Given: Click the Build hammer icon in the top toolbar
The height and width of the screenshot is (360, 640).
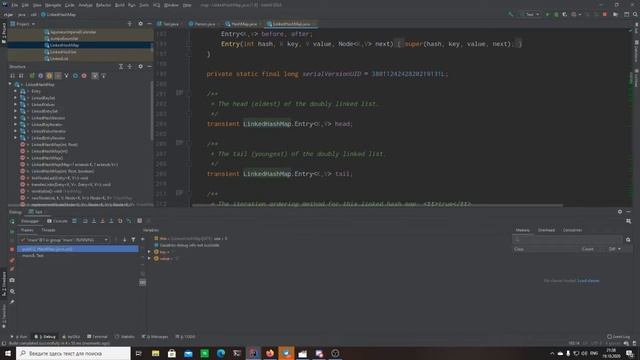Looking at the screenshot, I should point(511,14).
